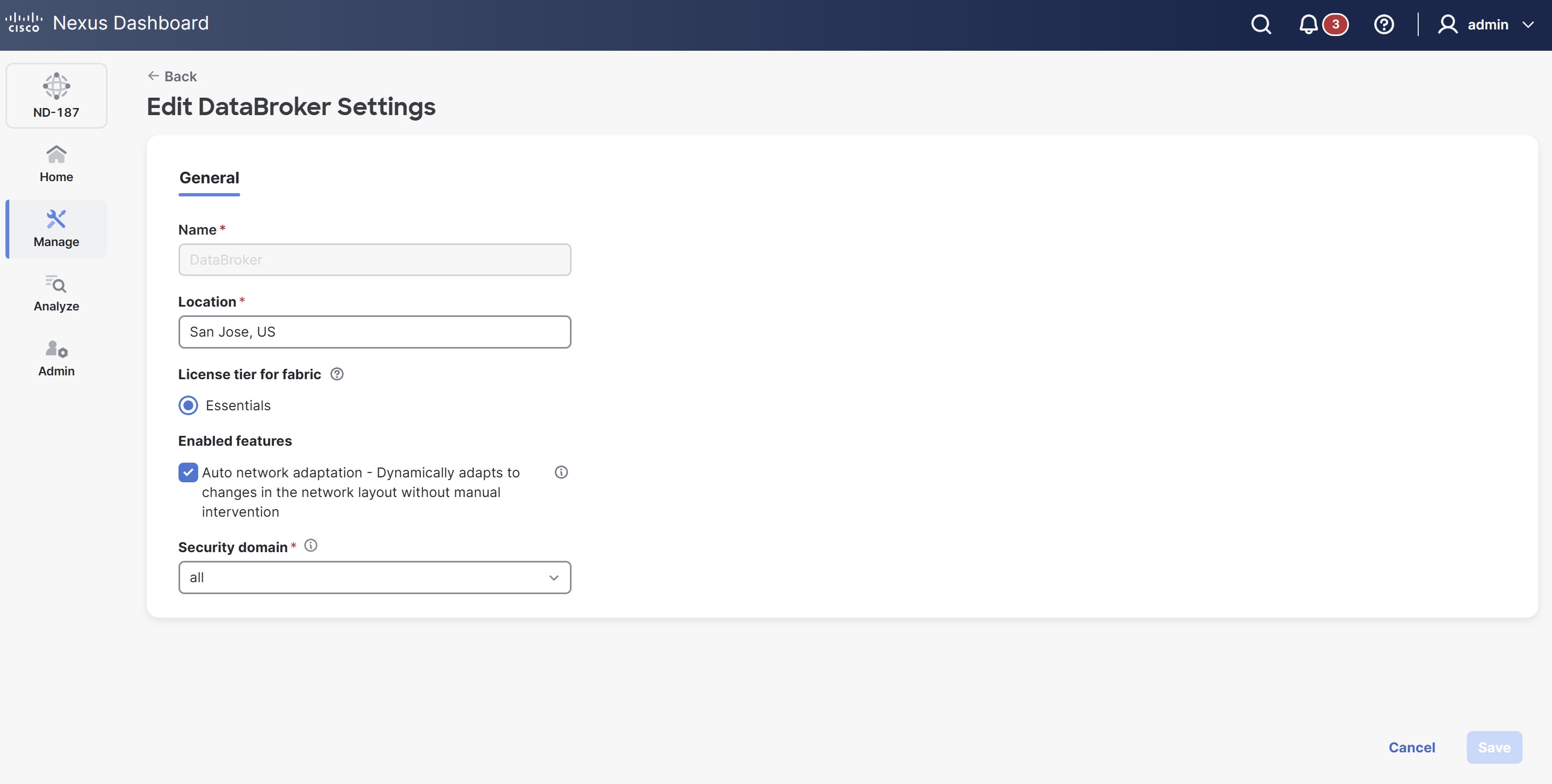Select the Essentials license radio button
Image resolution: width=1552 pixels, height=784 pixels.
coord(188,405)
